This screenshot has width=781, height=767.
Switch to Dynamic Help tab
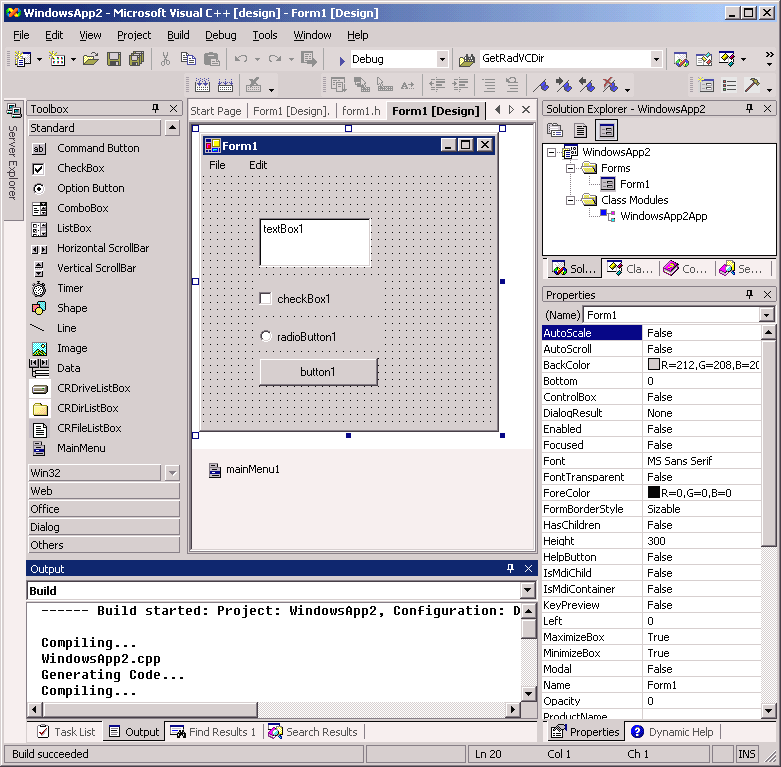(672, 732)
